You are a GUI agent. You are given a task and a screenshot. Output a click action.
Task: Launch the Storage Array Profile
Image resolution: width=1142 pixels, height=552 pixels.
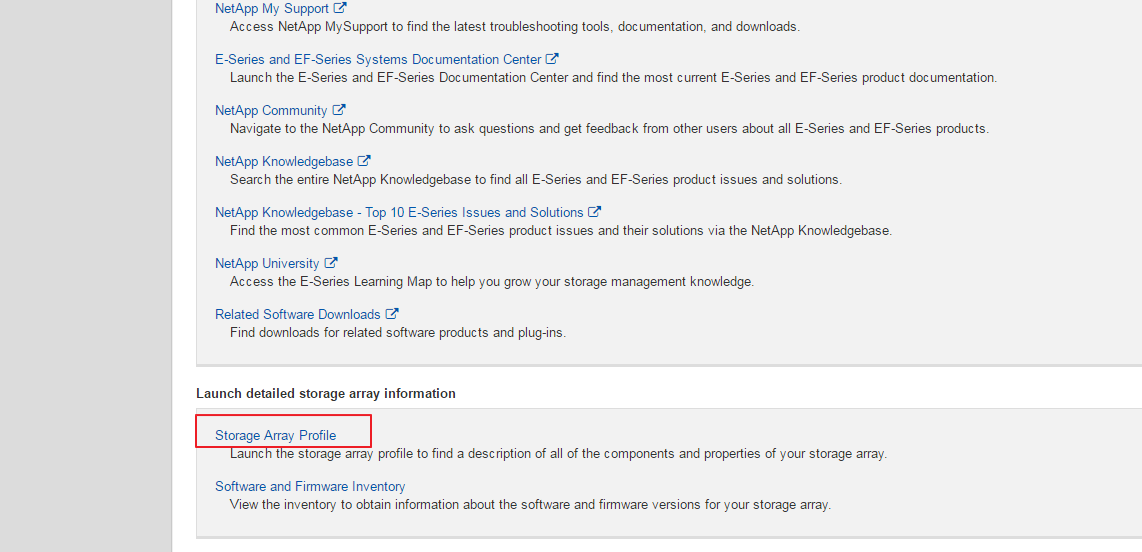pos(275,435)
